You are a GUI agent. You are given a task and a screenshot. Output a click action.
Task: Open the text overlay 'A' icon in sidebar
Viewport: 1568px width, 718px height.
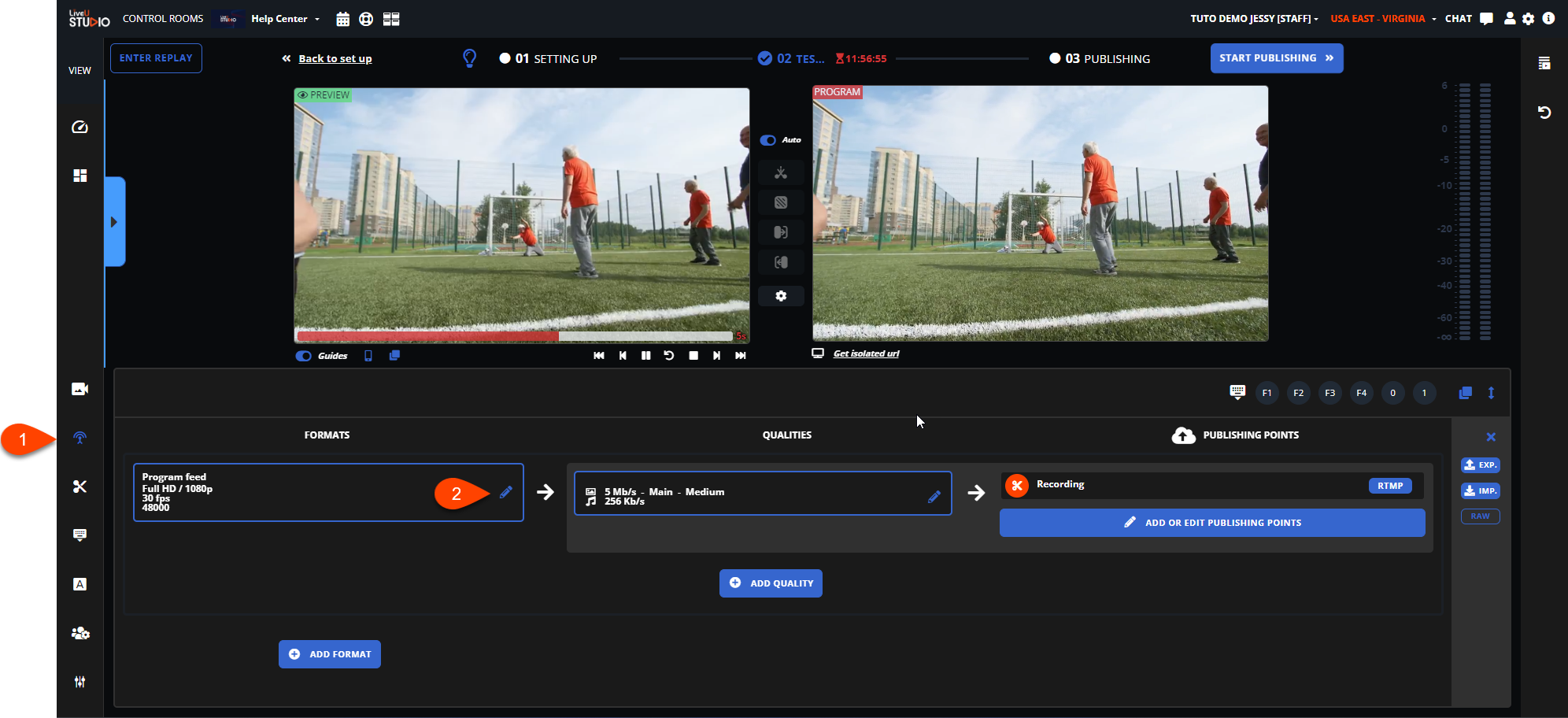tap(80, 584)
